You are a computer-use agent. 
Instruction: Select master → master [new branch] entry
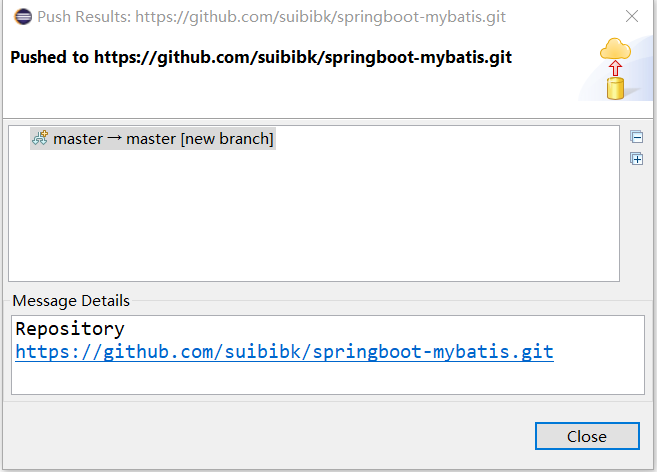(153, 138)
